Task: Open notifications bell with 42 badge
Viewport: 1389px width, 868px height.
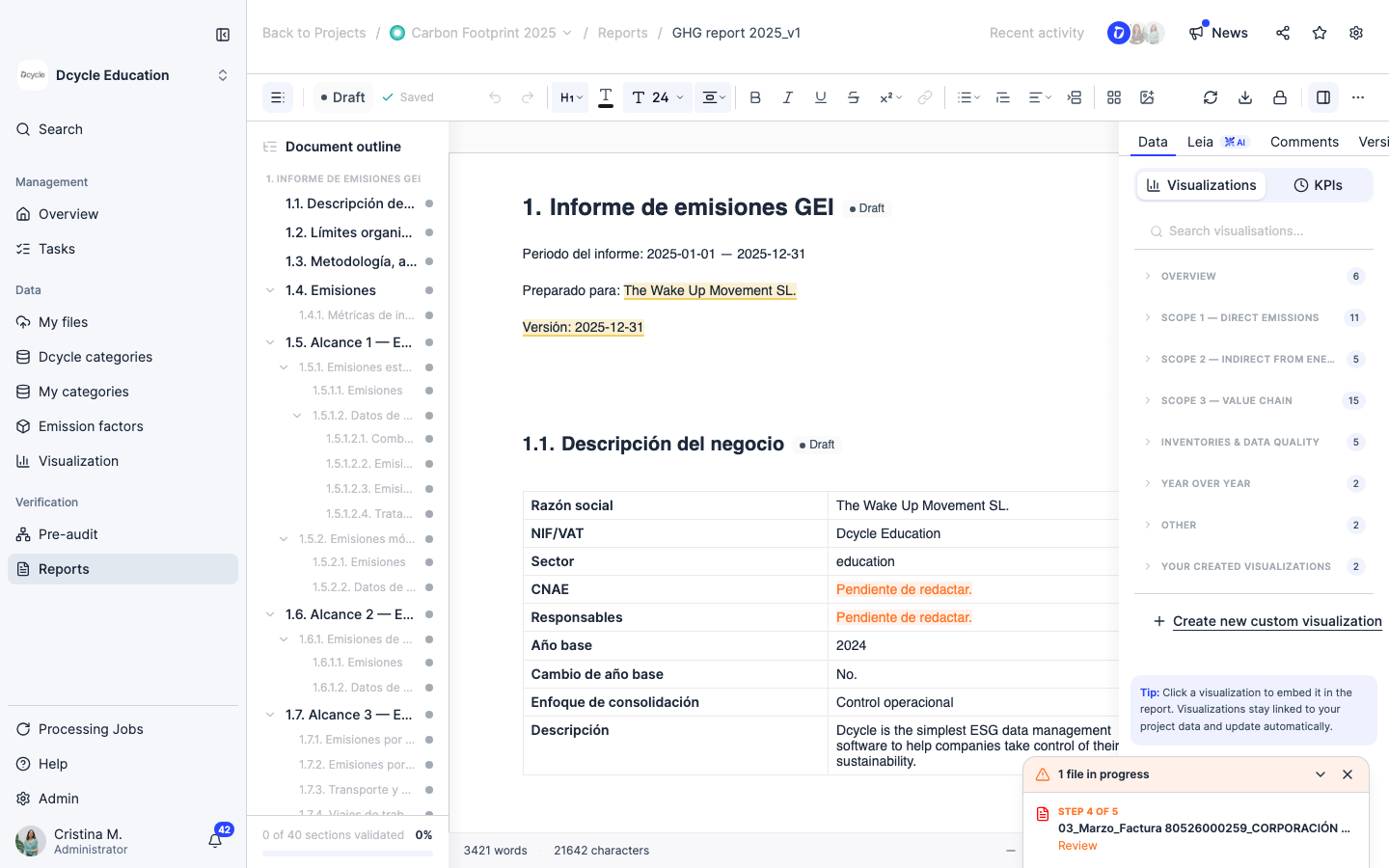Action: pos(216,839)
